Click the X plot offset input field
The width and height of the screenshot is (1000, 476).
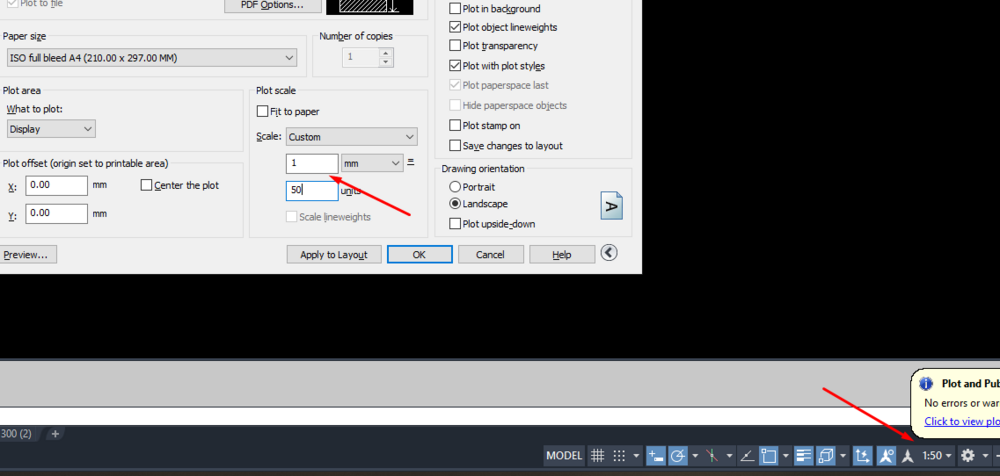pyautogui.click(x=56, y=186)
